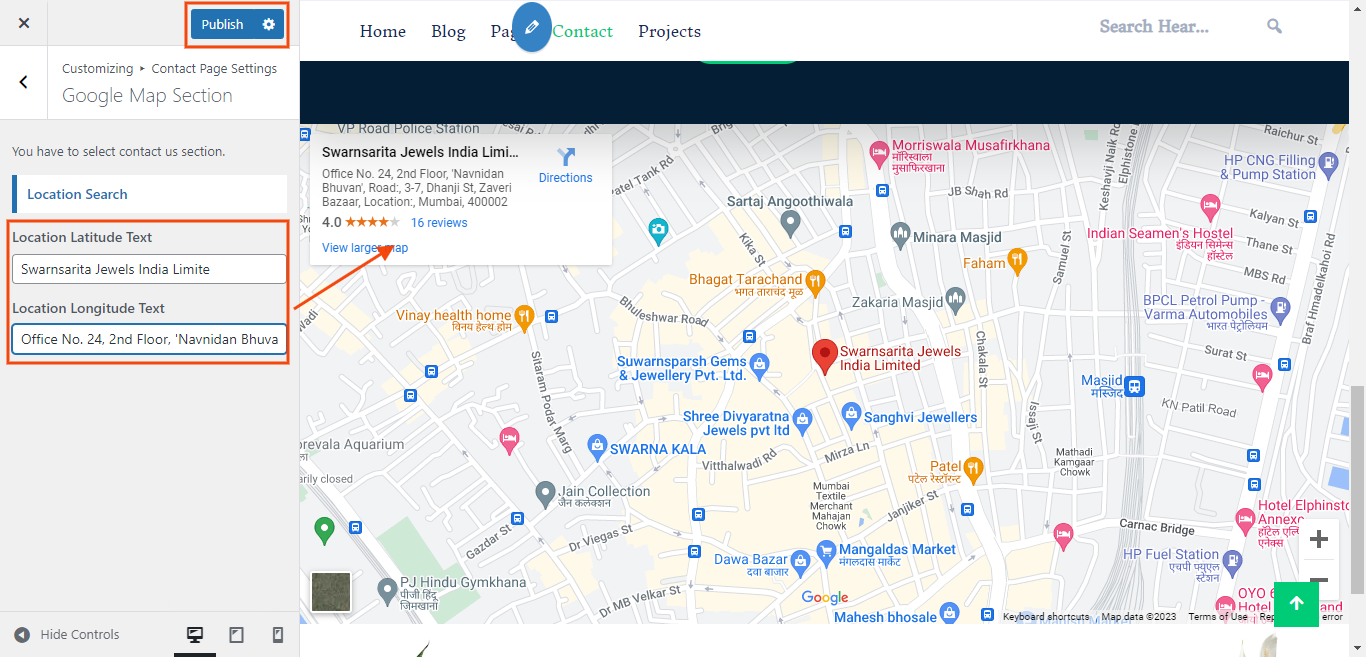Switch to desktop preview icon

click(195, 635)
